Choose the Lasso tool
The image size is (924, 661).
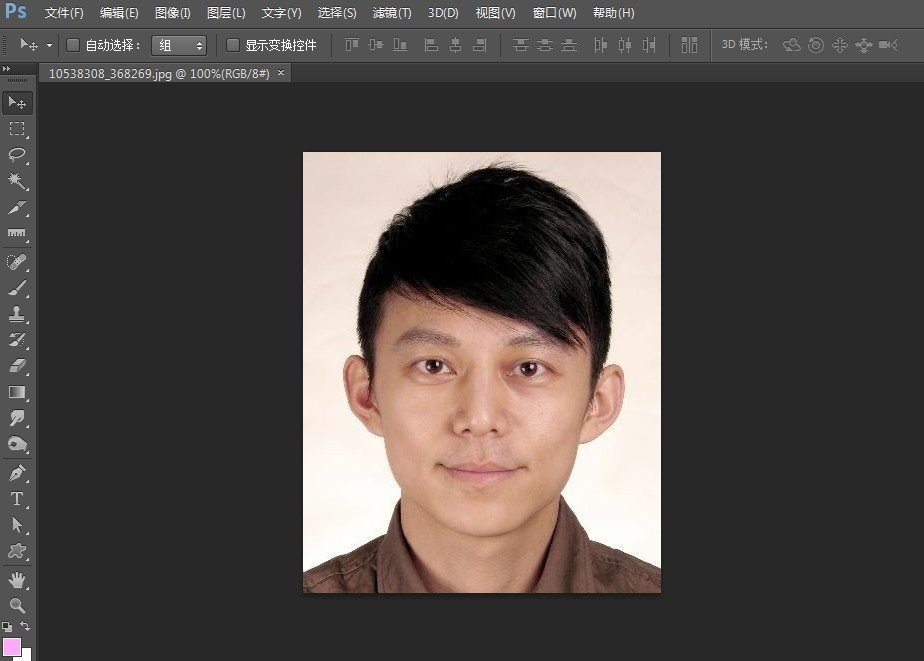pos(16,155)
